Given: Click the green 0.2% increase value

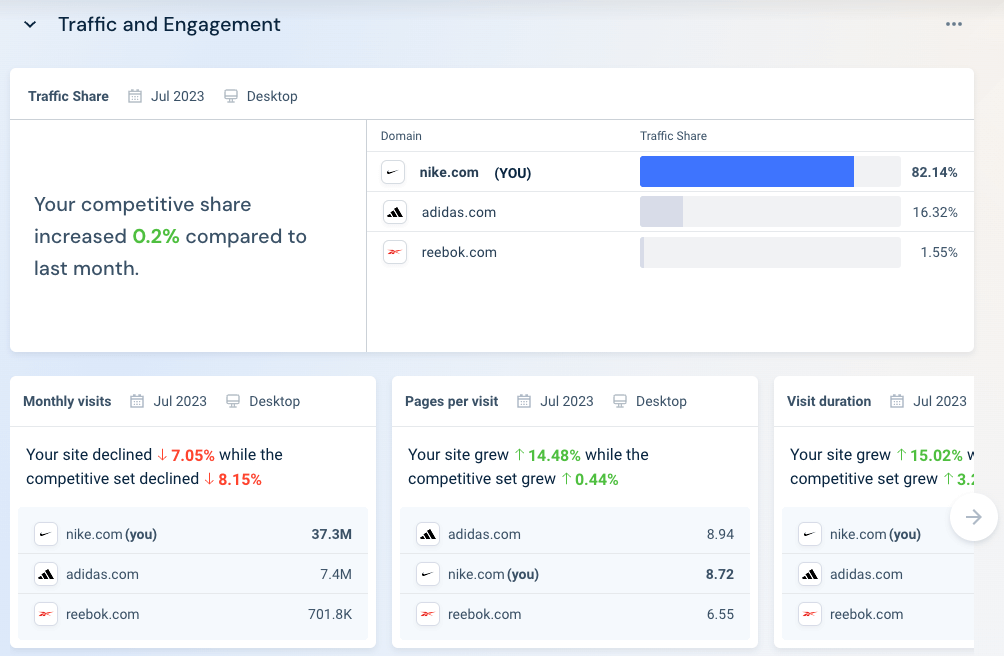Looking at the screenshot, I should point(156,236).
